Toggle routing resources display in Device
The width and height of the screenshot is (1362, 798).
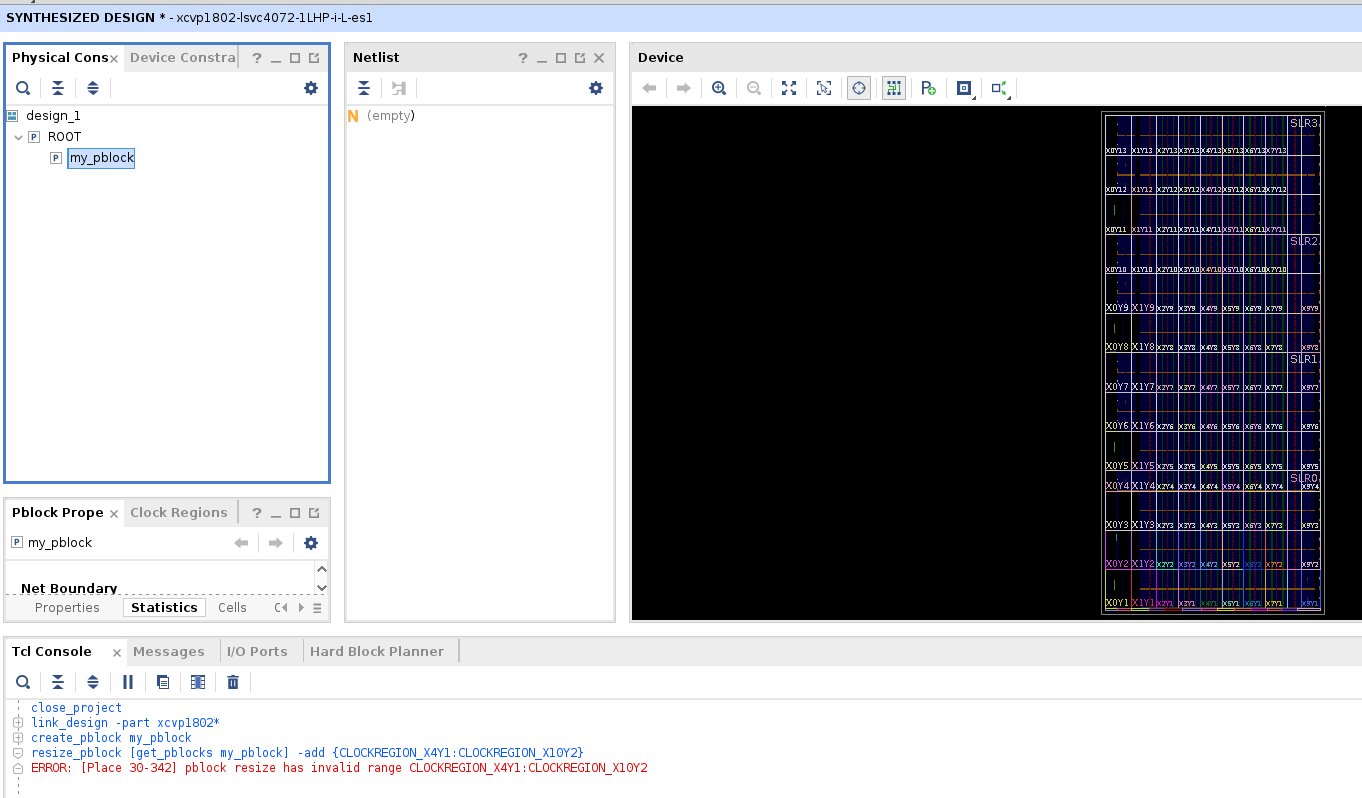point(893,88)
